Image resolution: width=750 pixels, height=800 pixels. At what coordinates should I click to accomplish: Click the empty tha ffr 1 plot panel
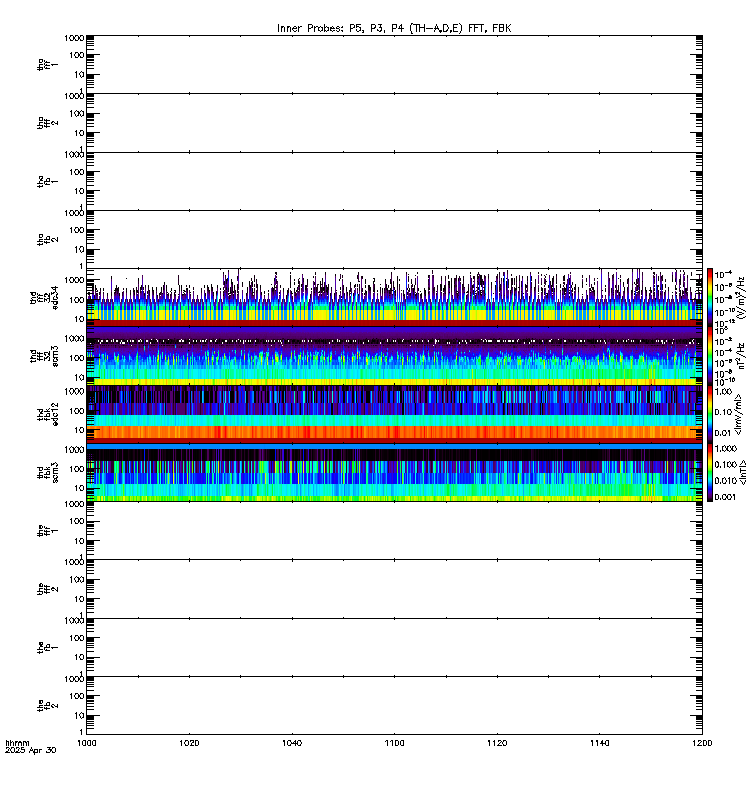[x=394, y=64]
